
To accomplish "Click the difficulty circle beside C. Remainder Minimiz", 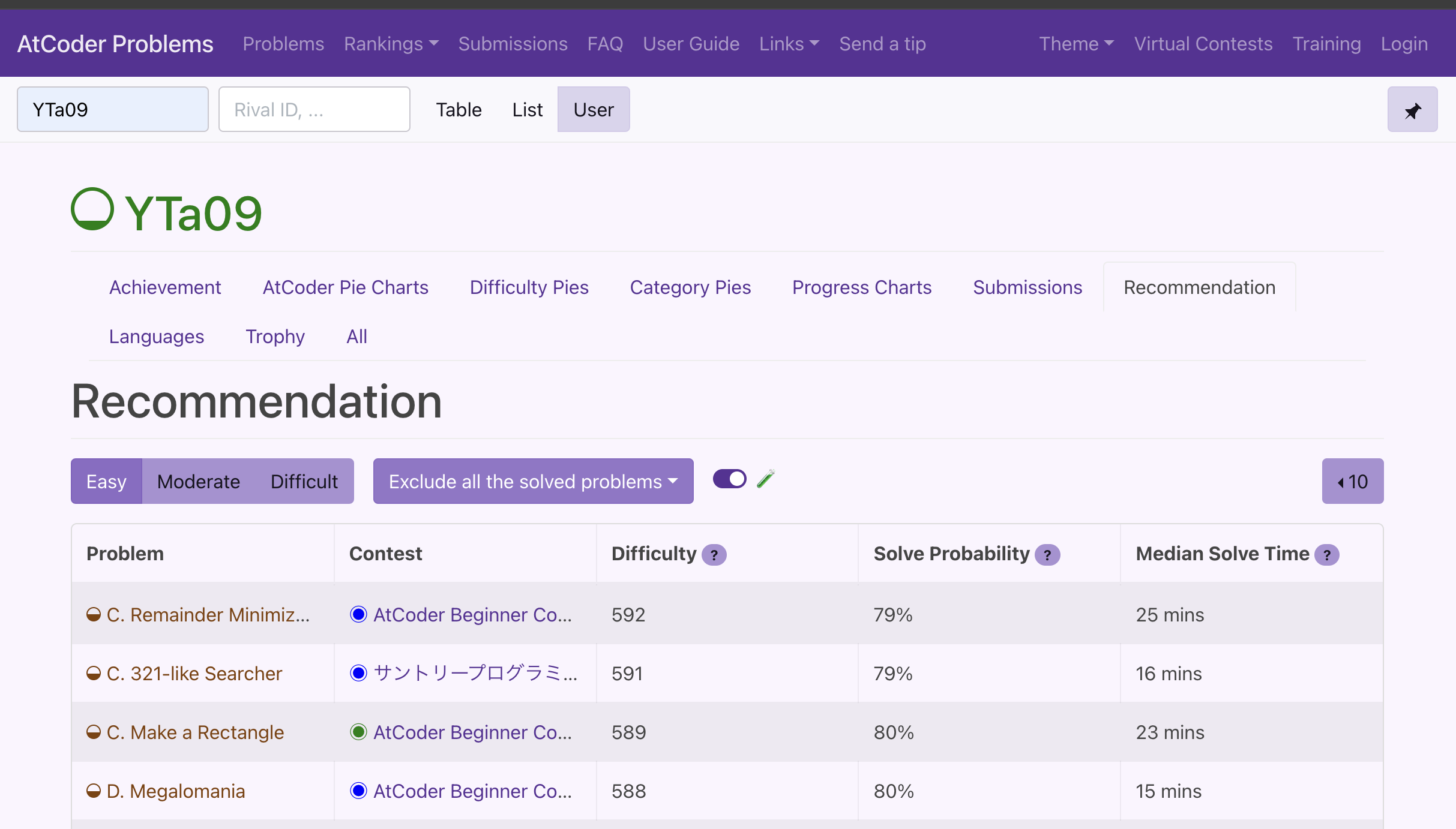I will click(x=94, y=614).
